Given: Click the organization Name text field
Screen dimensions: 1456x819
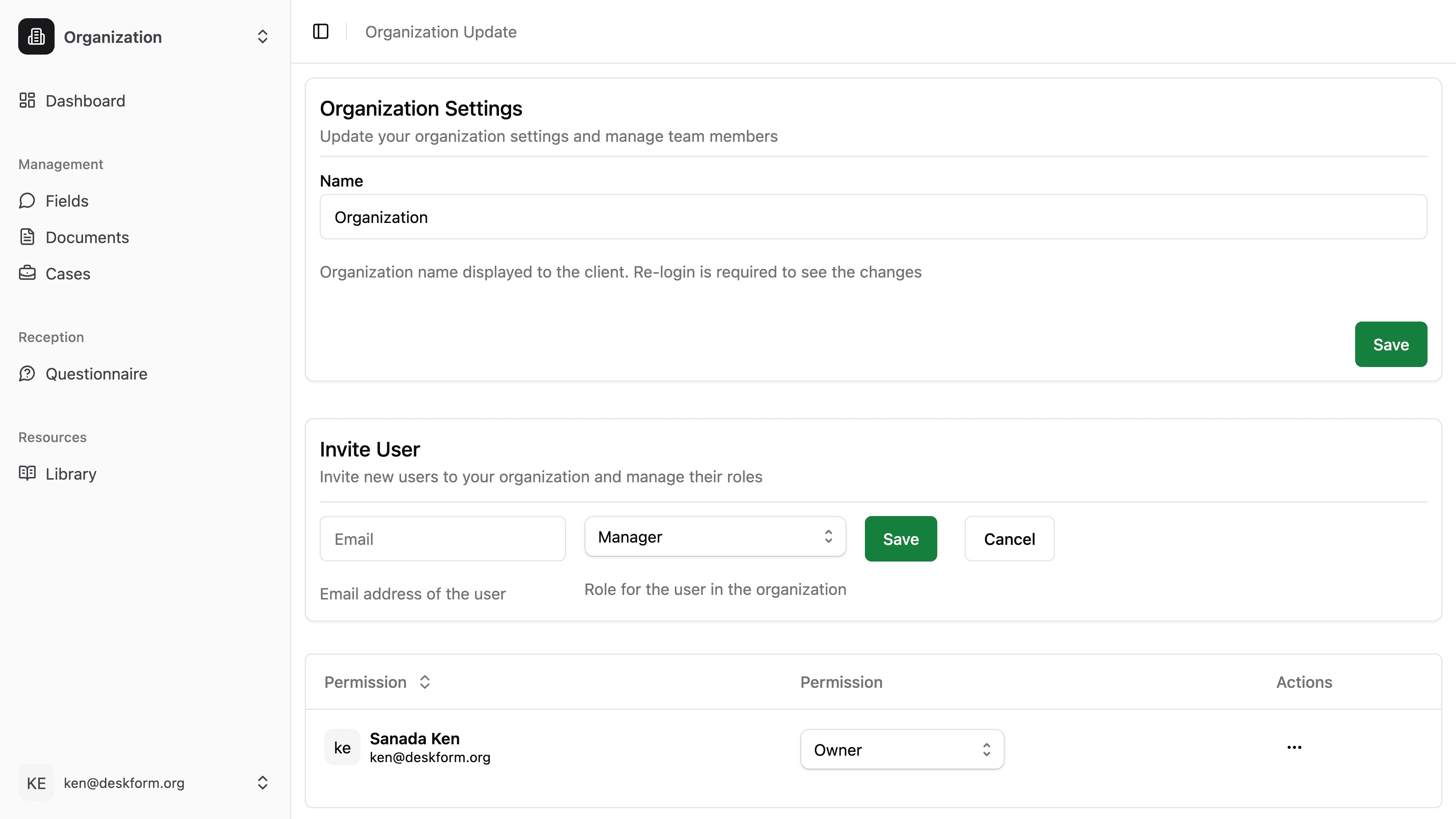Looking at the screenshot, I should 873,217.
